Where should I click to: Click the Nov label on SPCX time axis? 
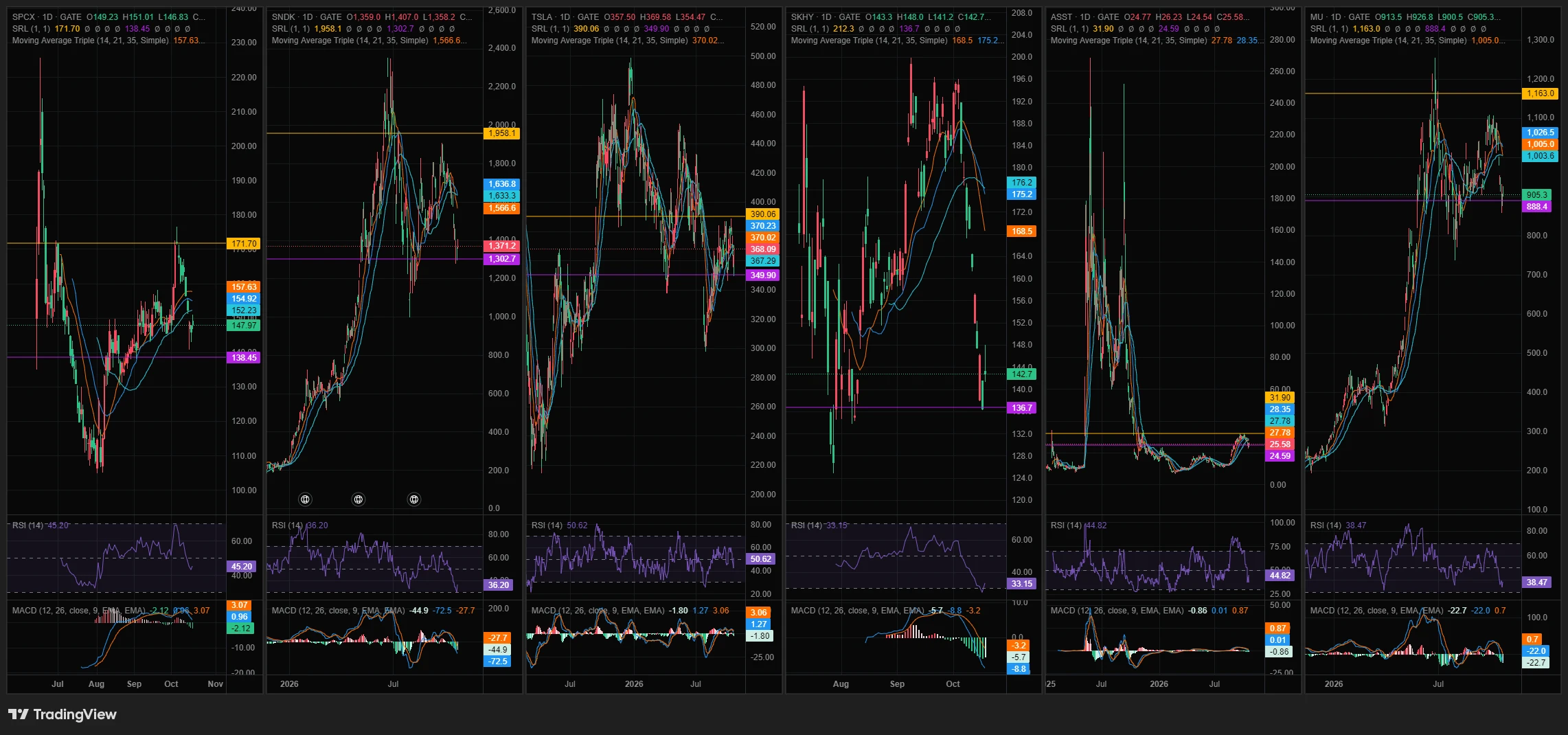pos(216,684)
